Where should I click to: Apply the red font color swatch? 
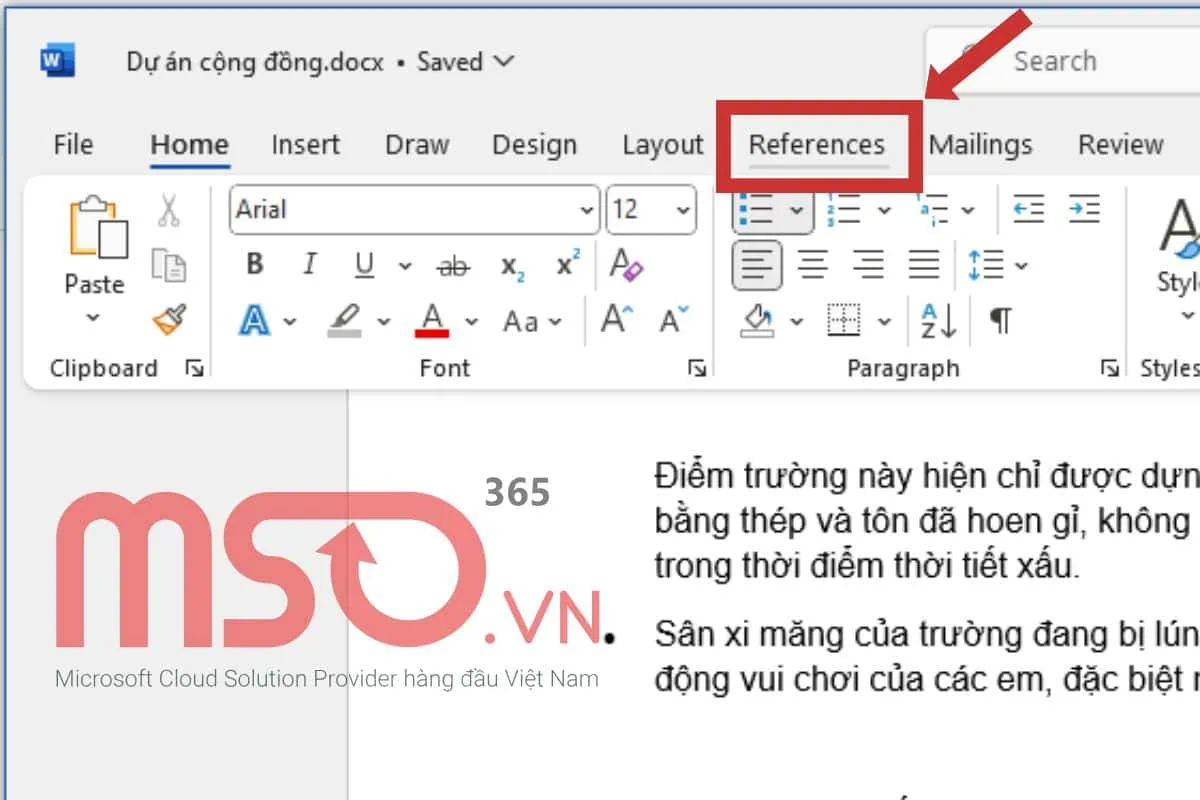tap(432, 321)
